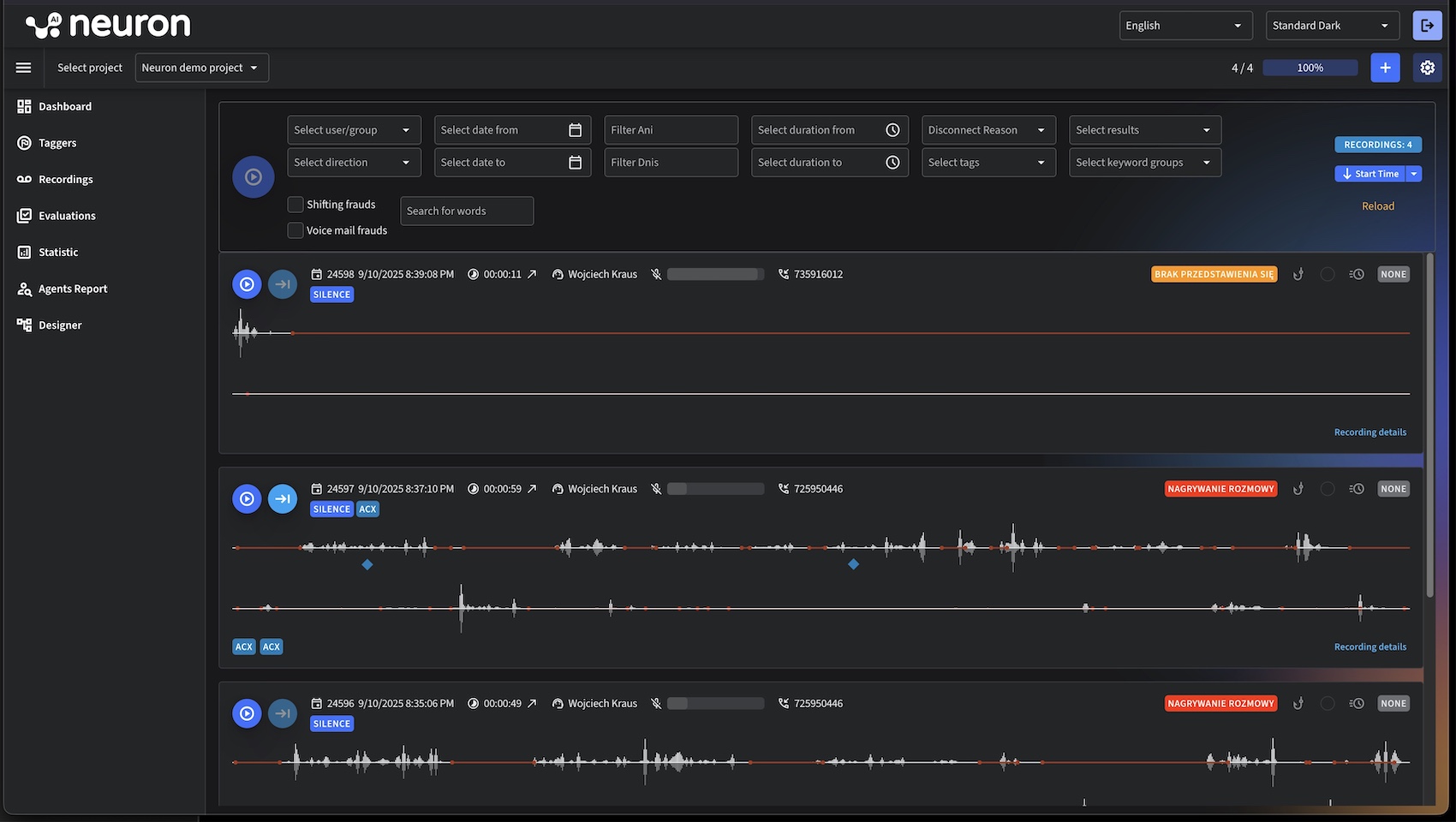
Task: Open Recording details for recording 24598
Action: tap(1369, 432)
